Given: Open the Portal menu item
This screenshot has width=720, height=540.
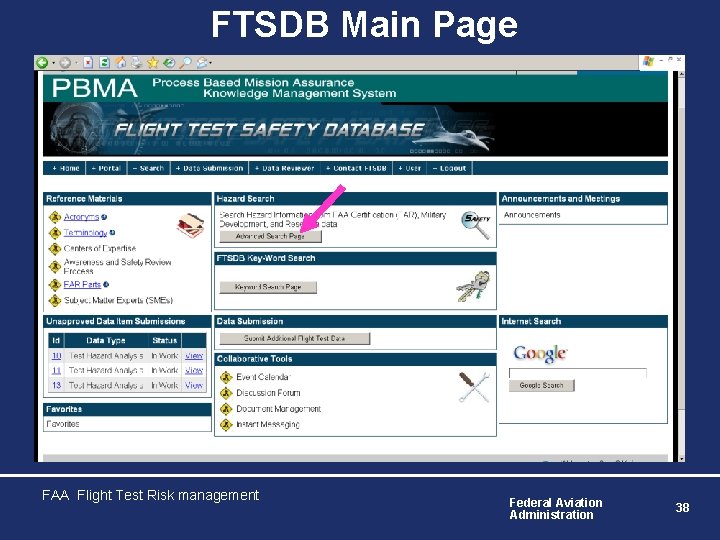Looking at the screenshot, I should 106,168.
